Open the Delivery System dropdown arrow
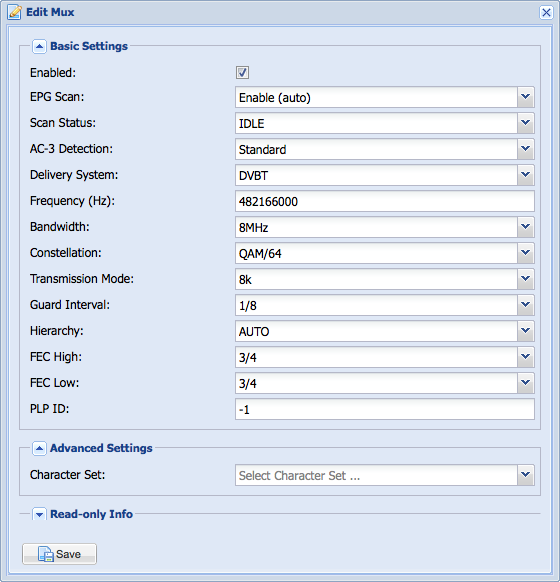The image size is (560, 582). [x=525, y=175]
